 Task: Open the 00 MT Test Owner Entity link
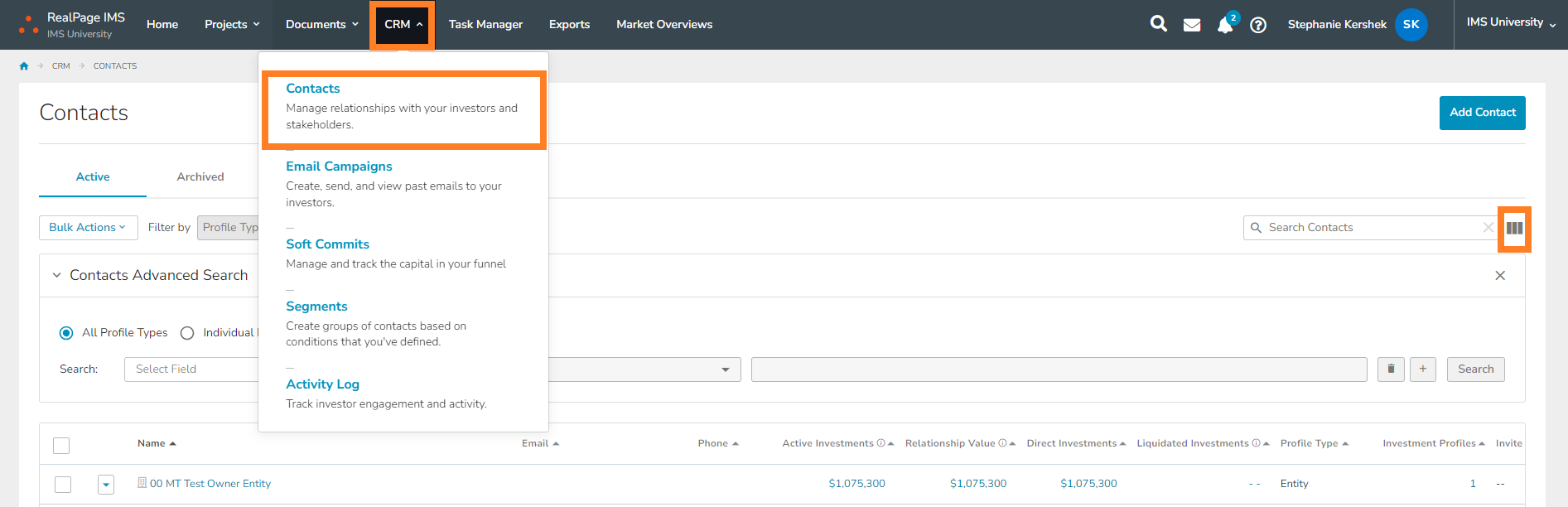click(210, 484)
